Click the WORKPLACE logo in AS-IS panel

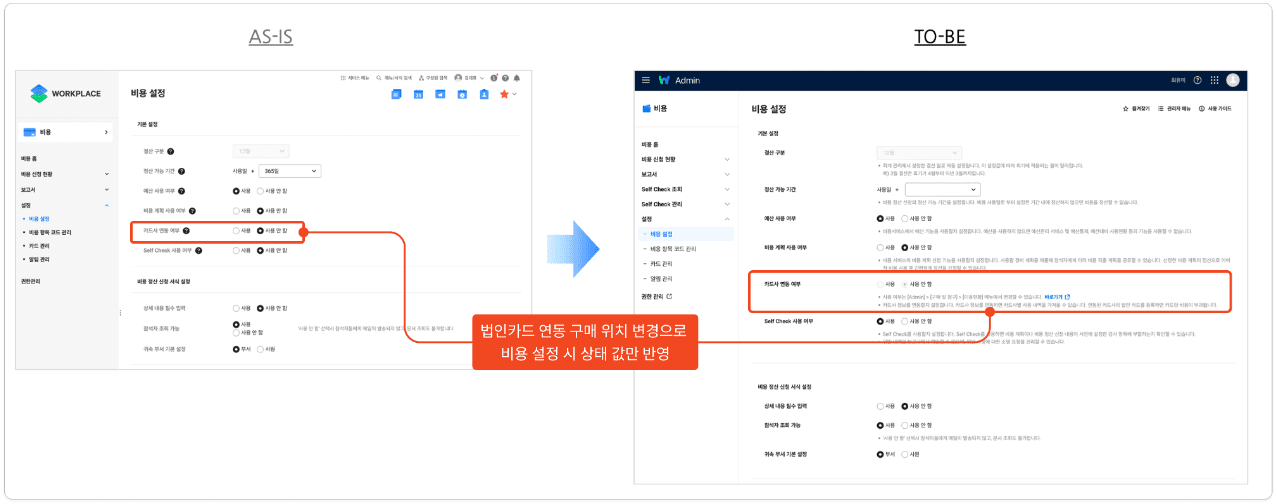click(x=66, y=93)
